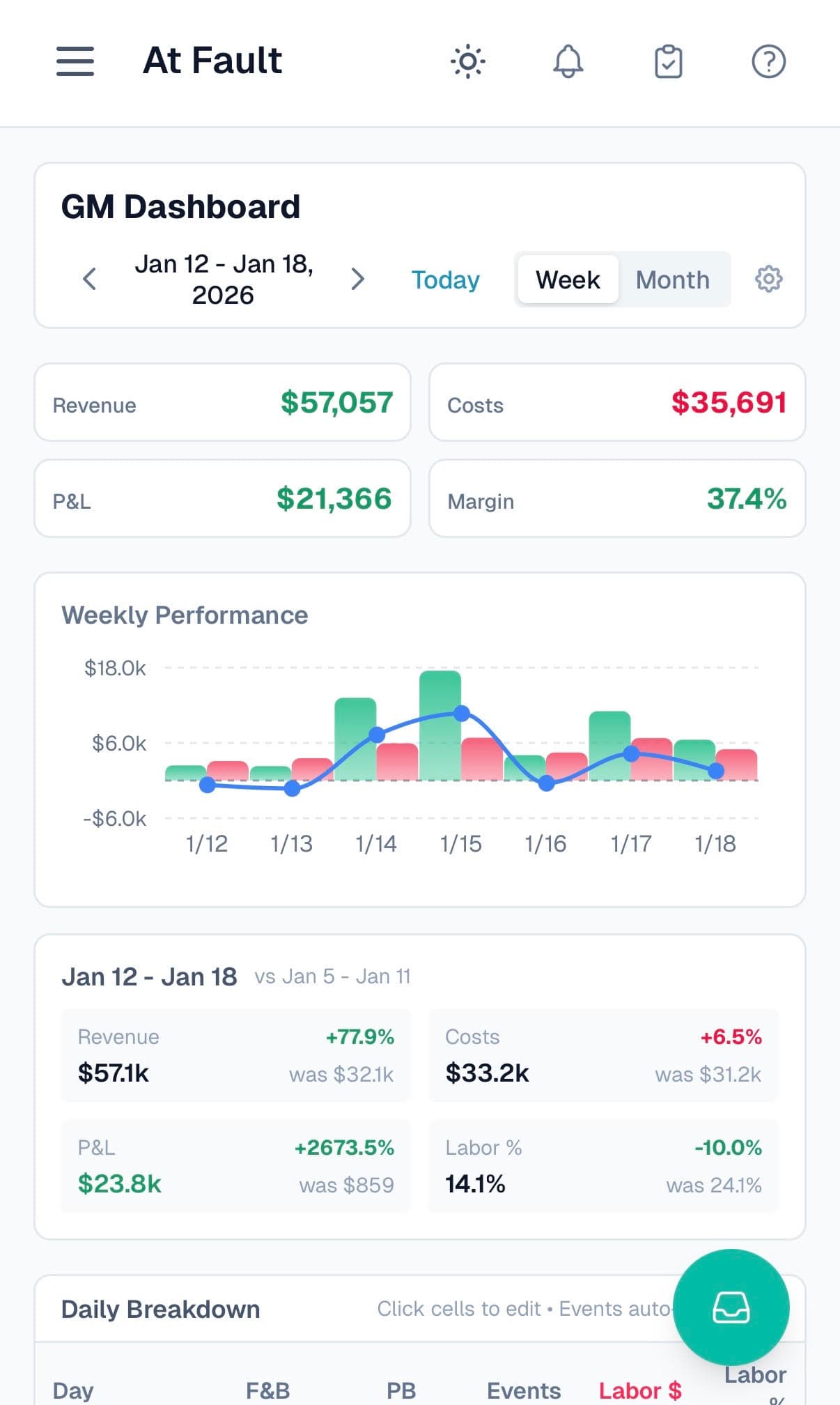The height and width of the screenshot is (1405, 840).
Task: Open the Jan 12 - Jan 18 date range selector
Action: pyautogui.click(x=224, y=279)
